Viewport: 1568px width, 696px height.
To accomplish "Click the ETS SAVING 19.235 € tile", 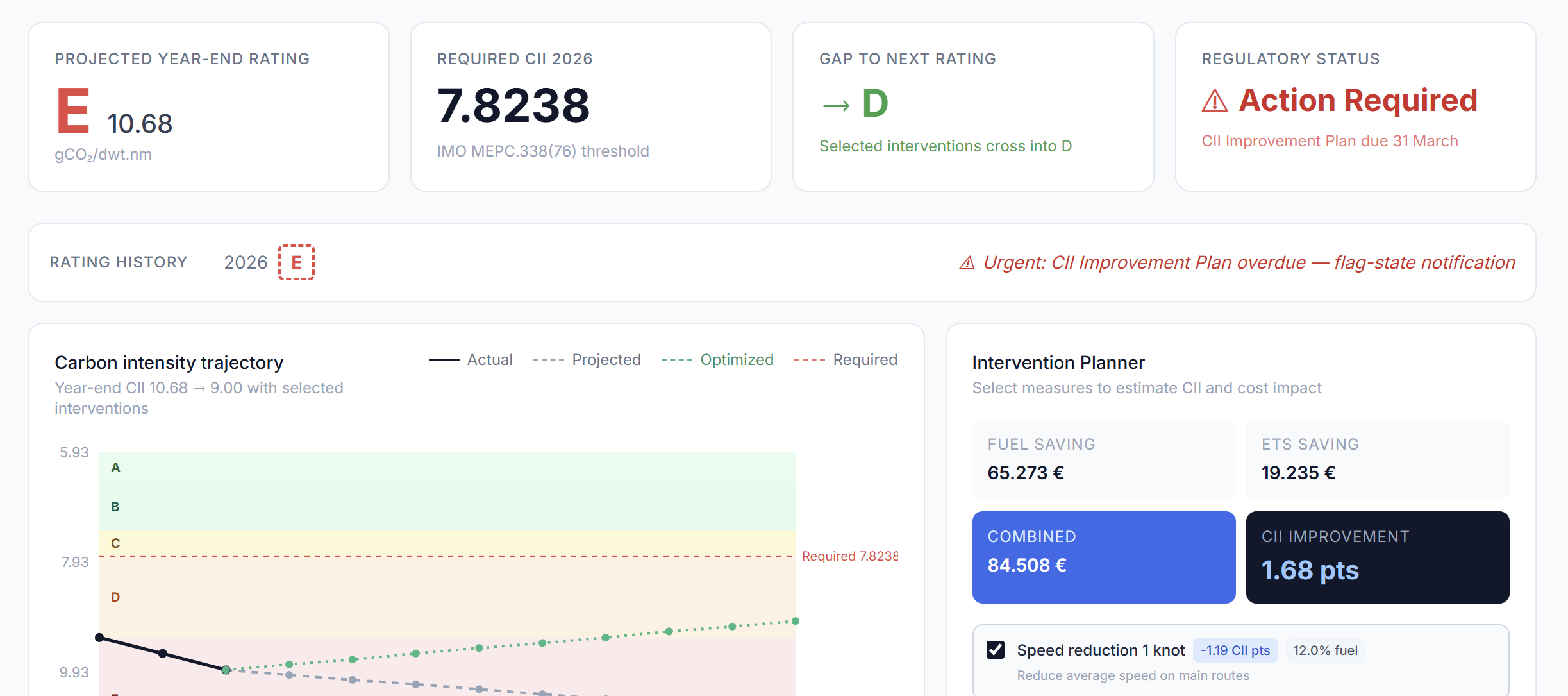I will pyautogui.click(x=1377, y=460).
